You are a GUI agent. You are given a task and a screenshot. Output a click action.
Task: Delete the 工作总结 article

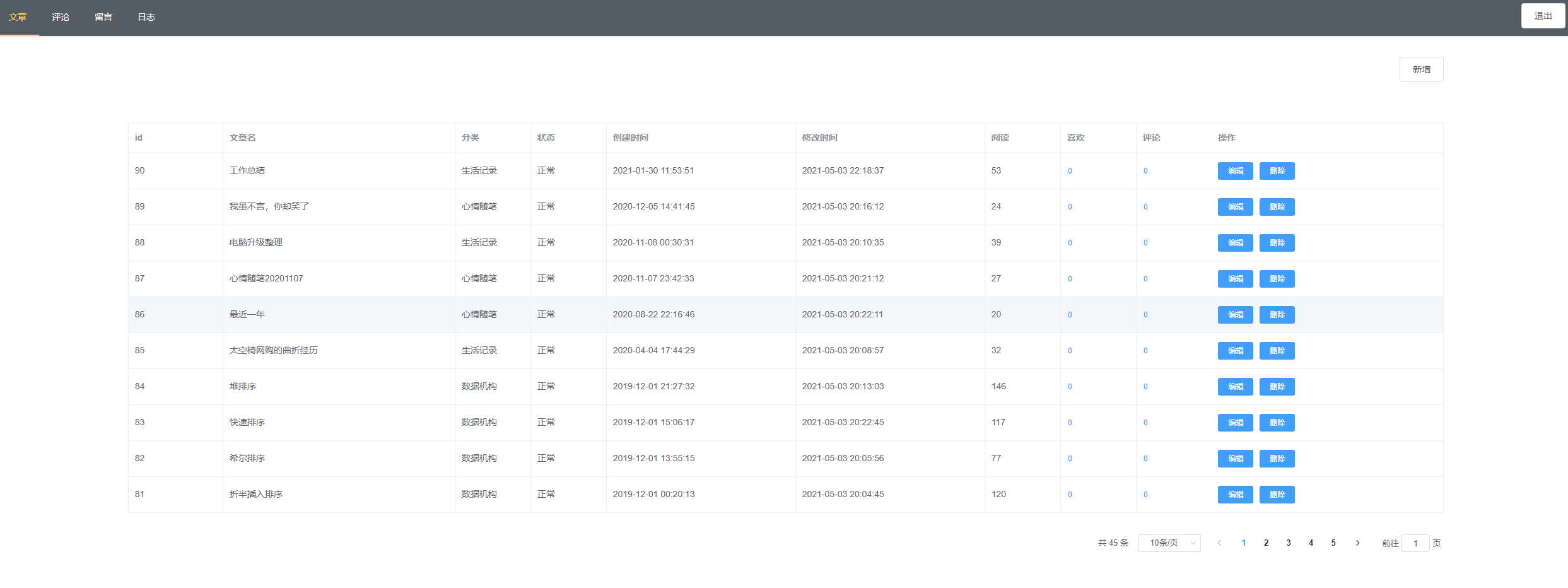(x=1277, y=171)
